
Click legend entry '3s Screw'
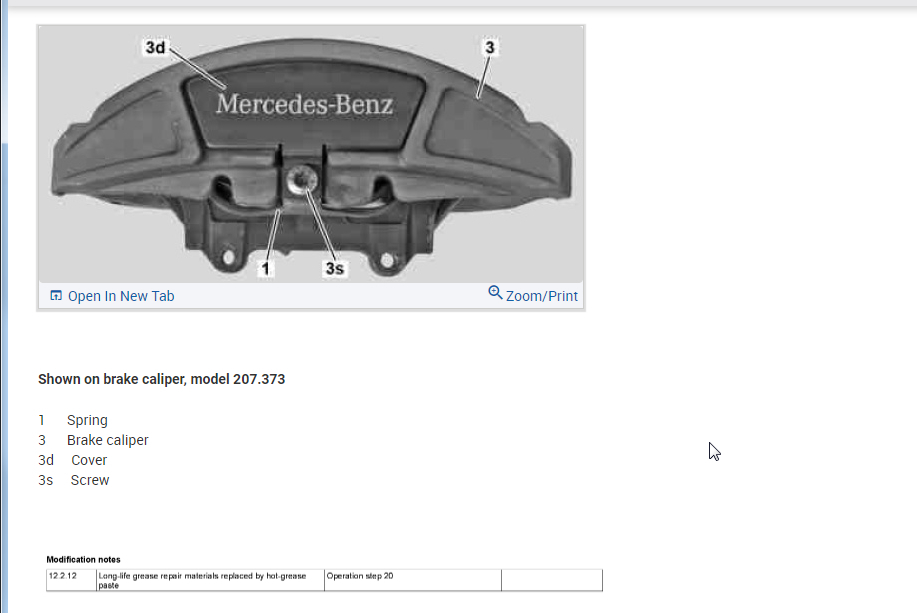[x=74, y=480]
